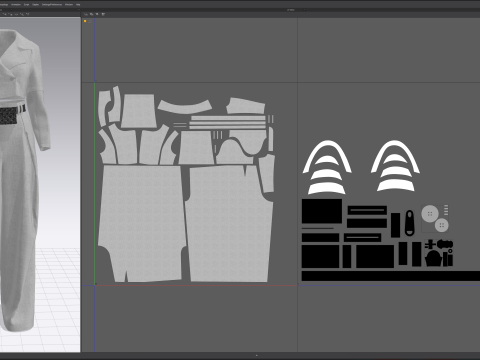Open the Settings/Preferences menu

pos(52,5)
